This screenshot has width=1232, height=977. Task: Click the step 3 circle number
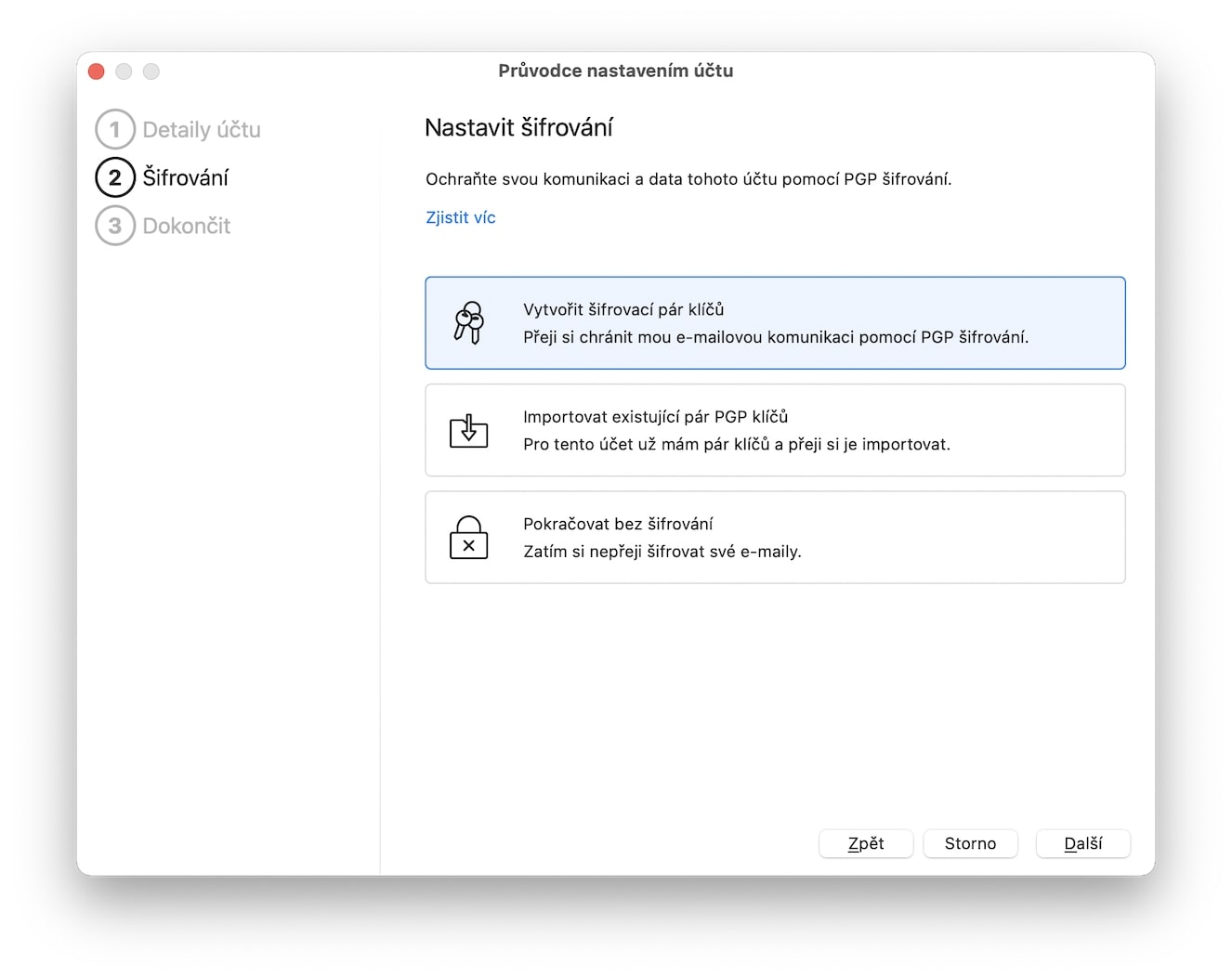click(x=115, y=226)
